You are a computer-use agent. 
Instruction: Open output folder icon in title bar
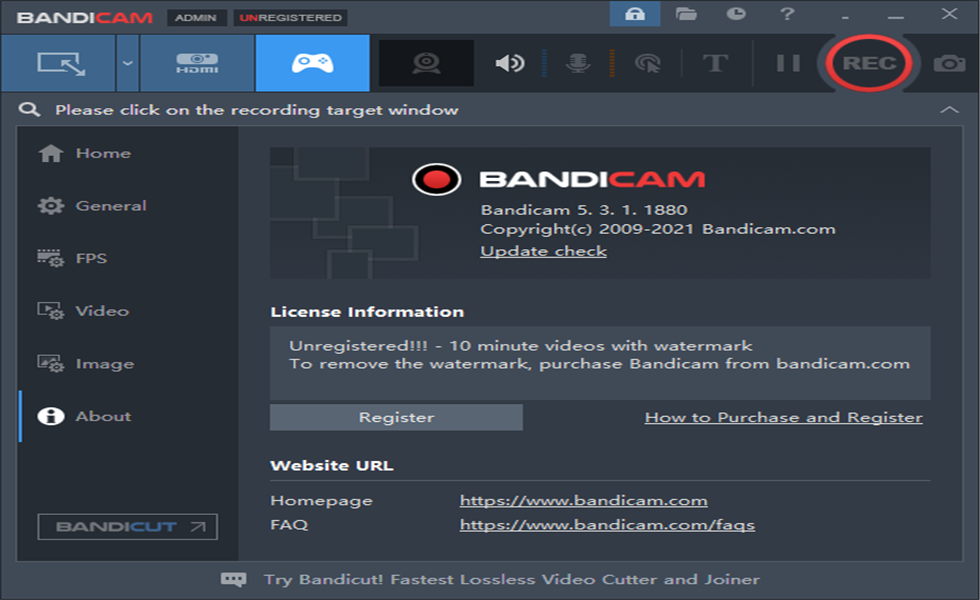point(686,14)
